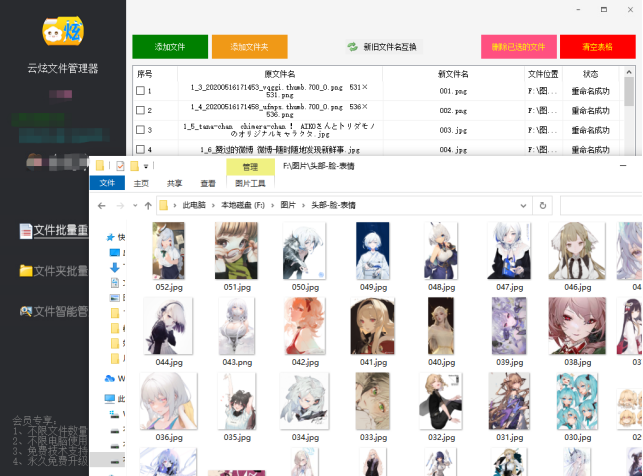Click 图片 breadcrumb segment
The width and height of the screenshot is (643, 476).
(x=288, y=205)
